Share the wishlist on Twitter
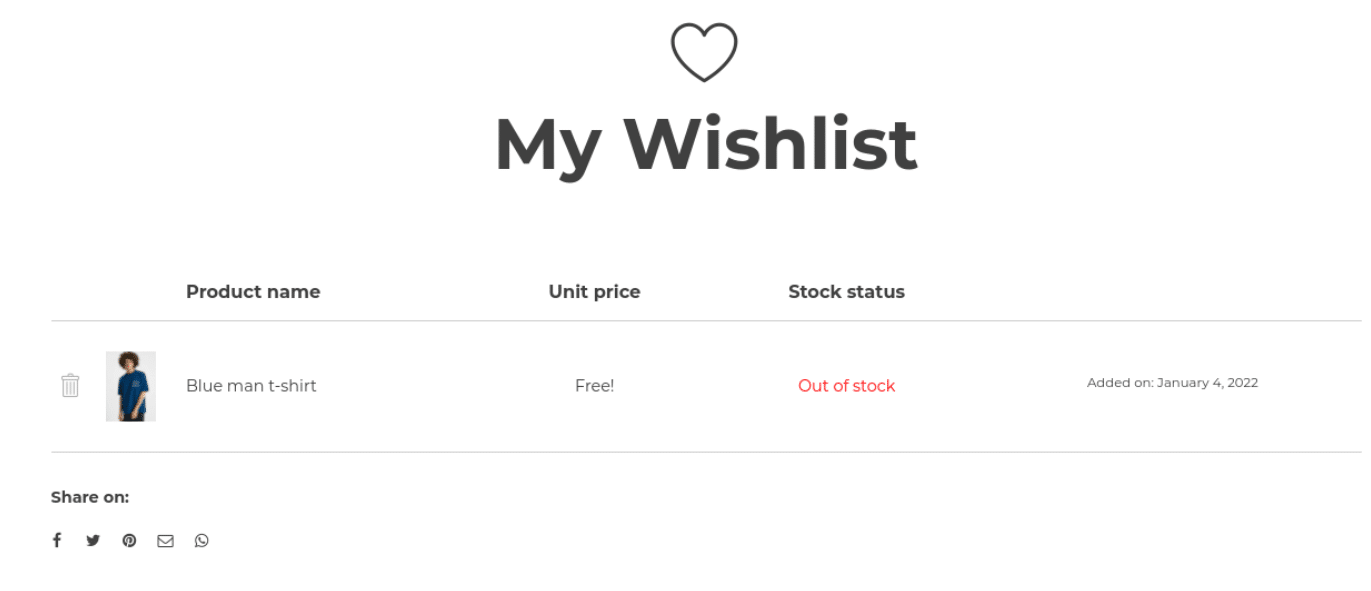This screenshot has width=1371, height=591. pos(93,541)
